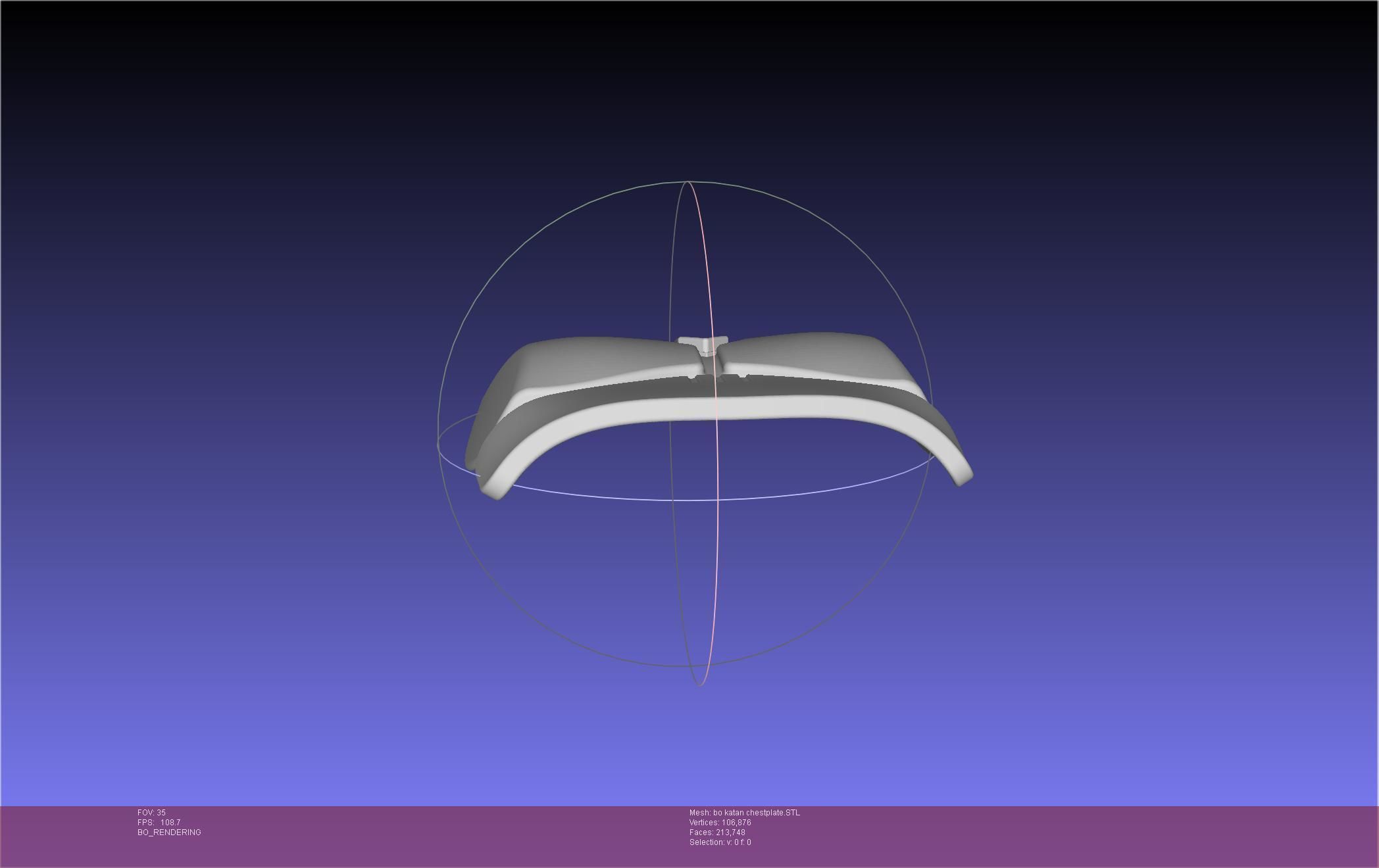
Task: Click the FPS 108.7 readout
Action: 159,823
